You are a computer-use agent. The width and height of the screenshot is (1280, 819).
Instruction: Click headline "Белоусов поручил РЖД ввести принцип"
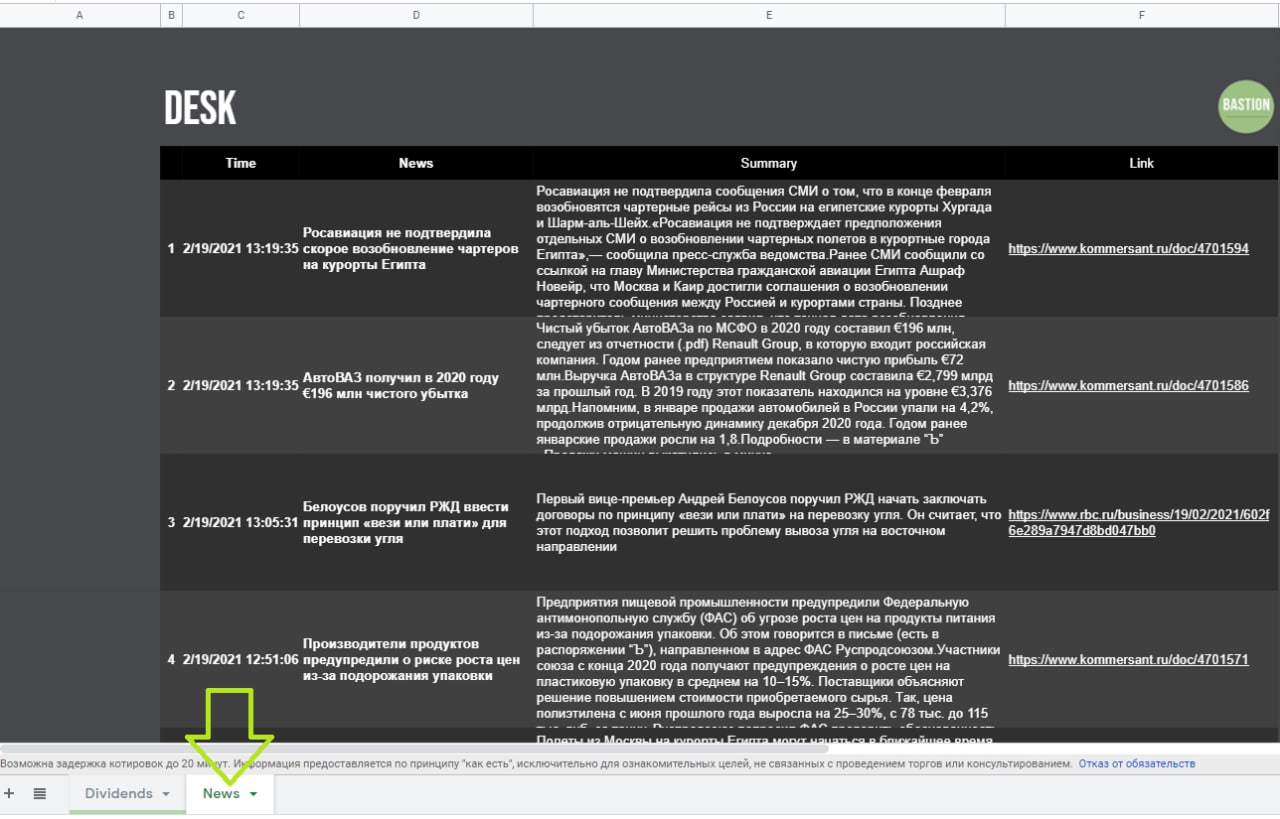click(416, 522)
